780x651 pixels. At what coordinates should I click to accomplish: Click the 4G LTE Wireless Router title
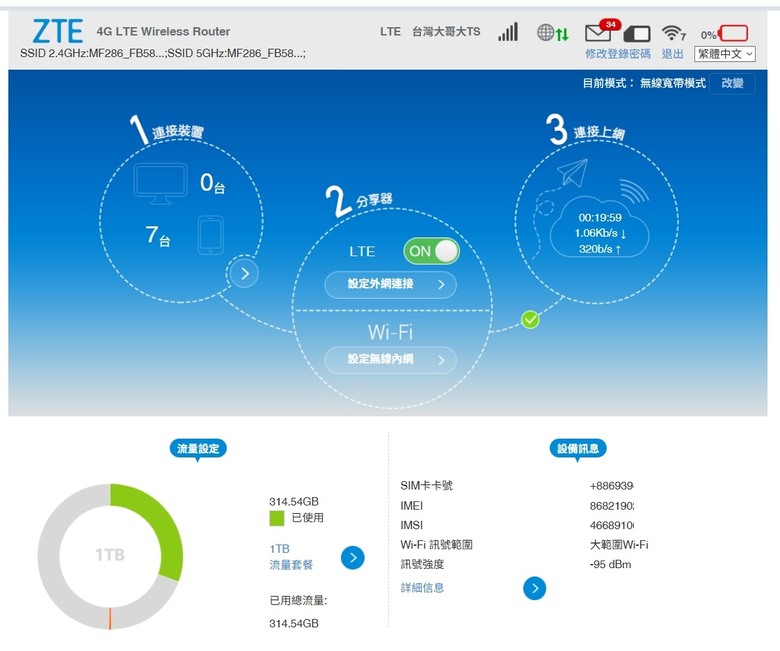(163, 31)
